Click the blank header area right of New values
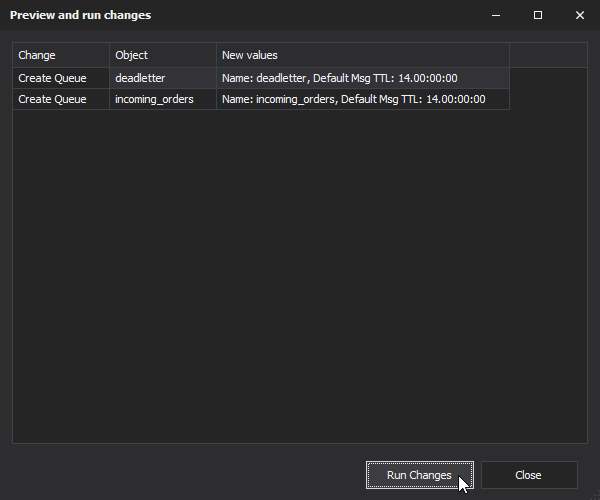This screenshot has width=600, height=500. [x=548, y=55]
